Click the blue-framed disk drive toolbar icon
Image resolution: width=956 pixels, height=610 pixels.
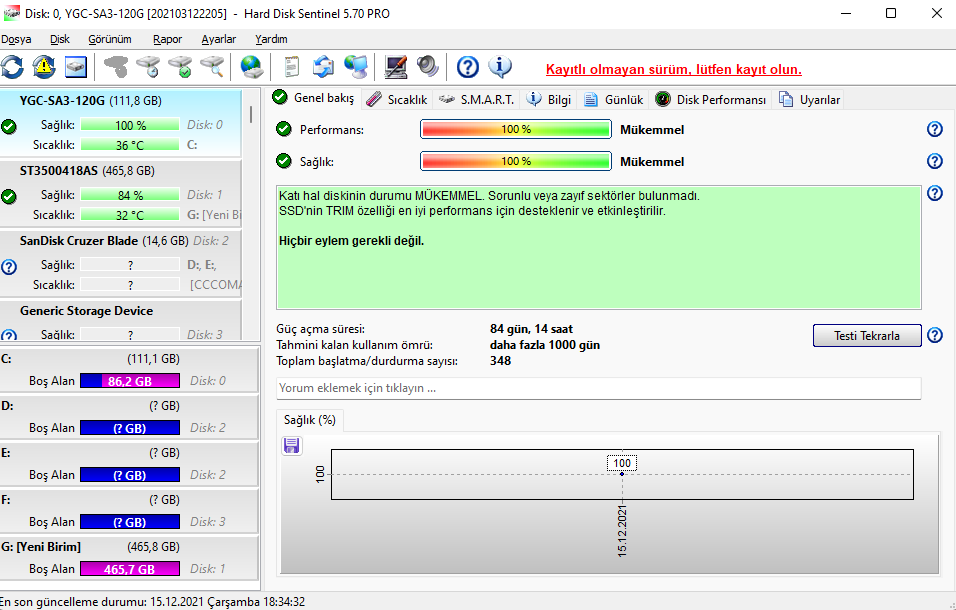coord(76,66)
